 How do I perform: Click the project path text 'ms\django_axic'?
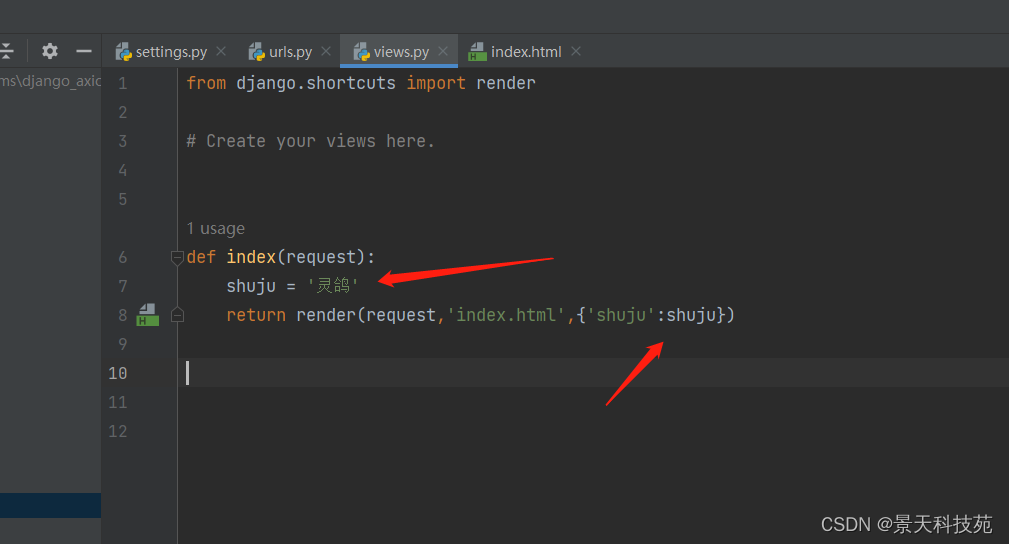[50, 81]
